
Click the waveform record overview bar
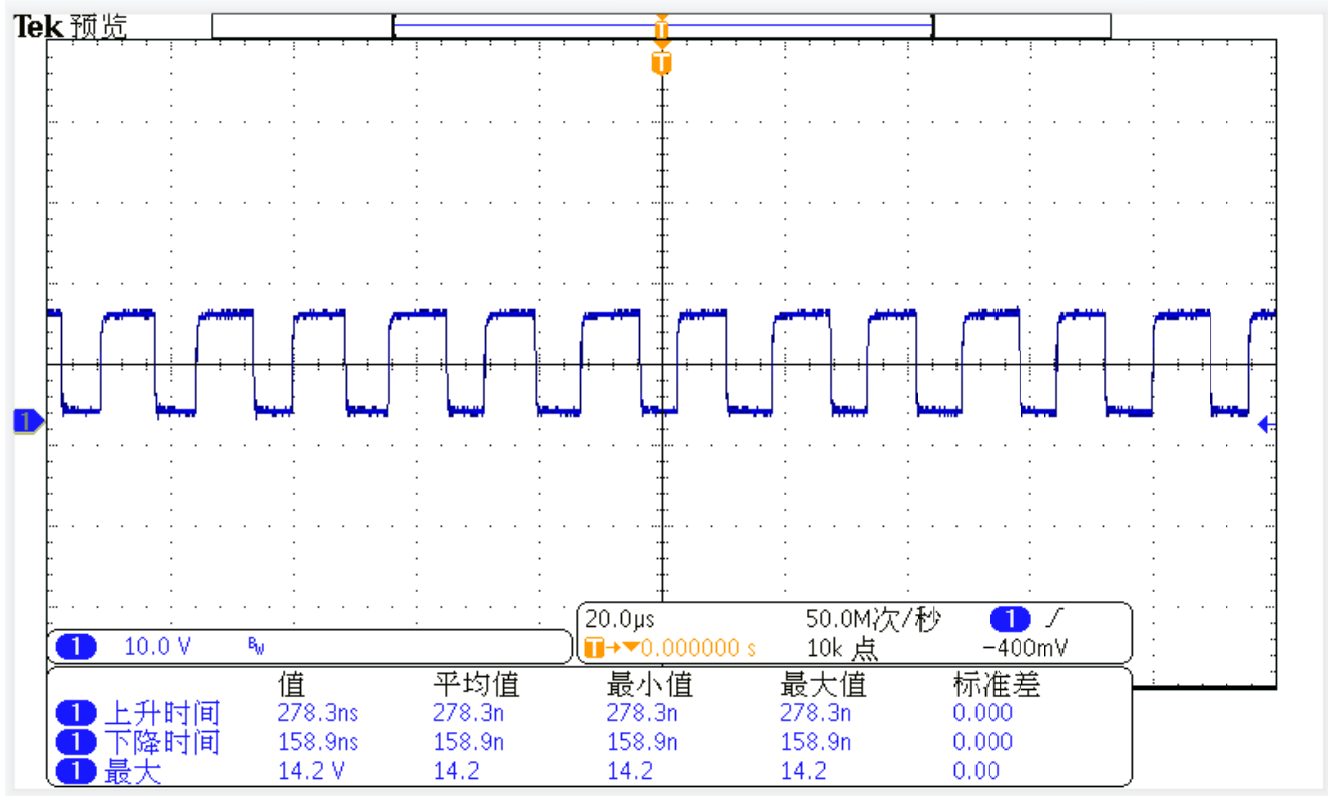[x=661, y=26]
